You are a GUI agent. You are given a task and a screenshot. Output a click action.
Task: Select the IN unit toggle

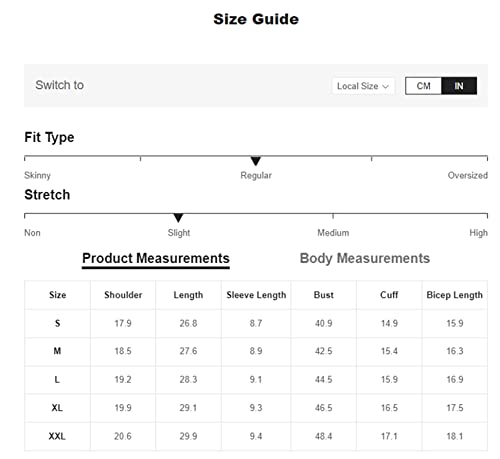tap(459, 86)
